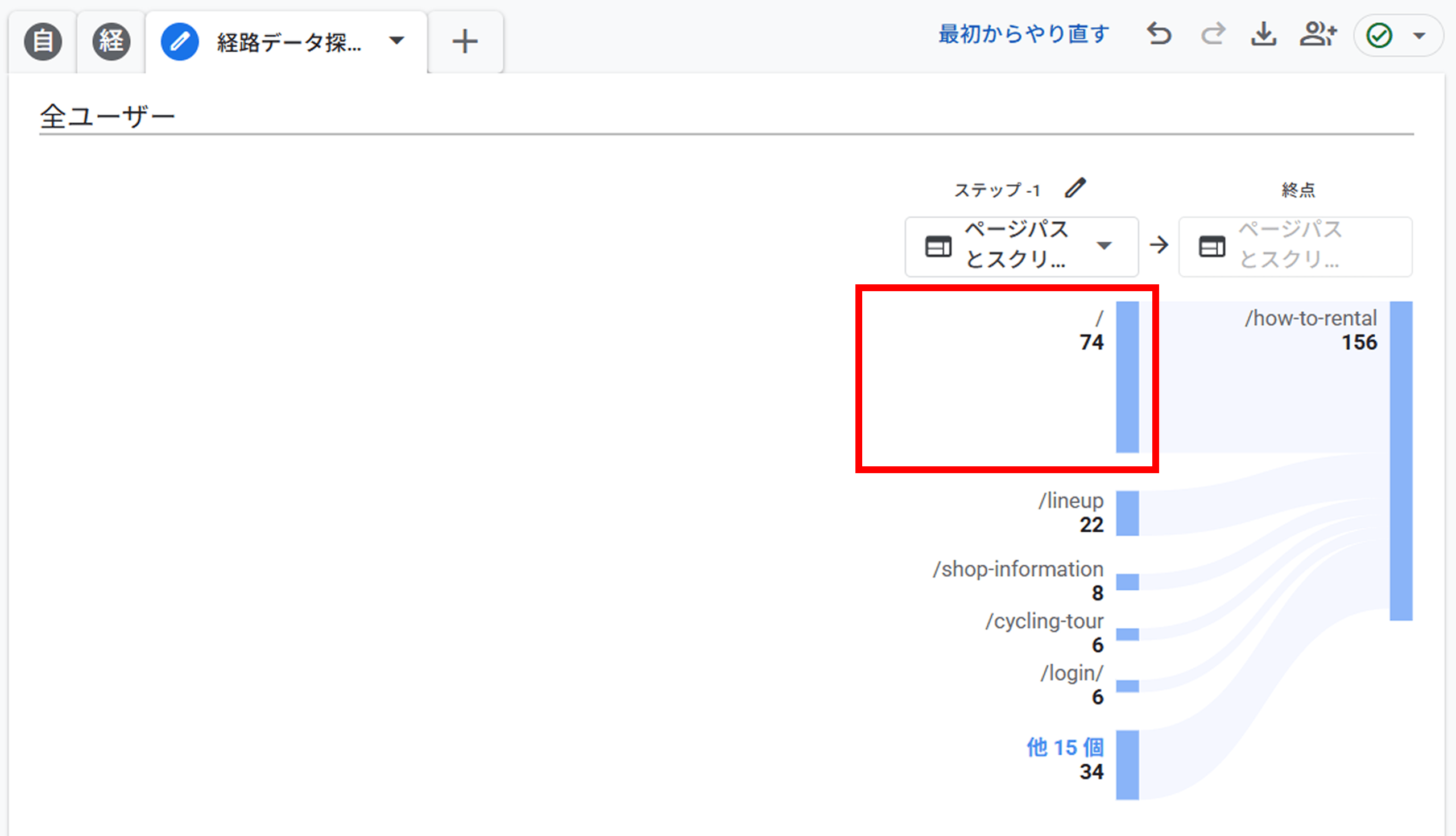This screenshot has height=836, width=1456.
Task: Undo the last change
Action: click(x=1159, y=34)
